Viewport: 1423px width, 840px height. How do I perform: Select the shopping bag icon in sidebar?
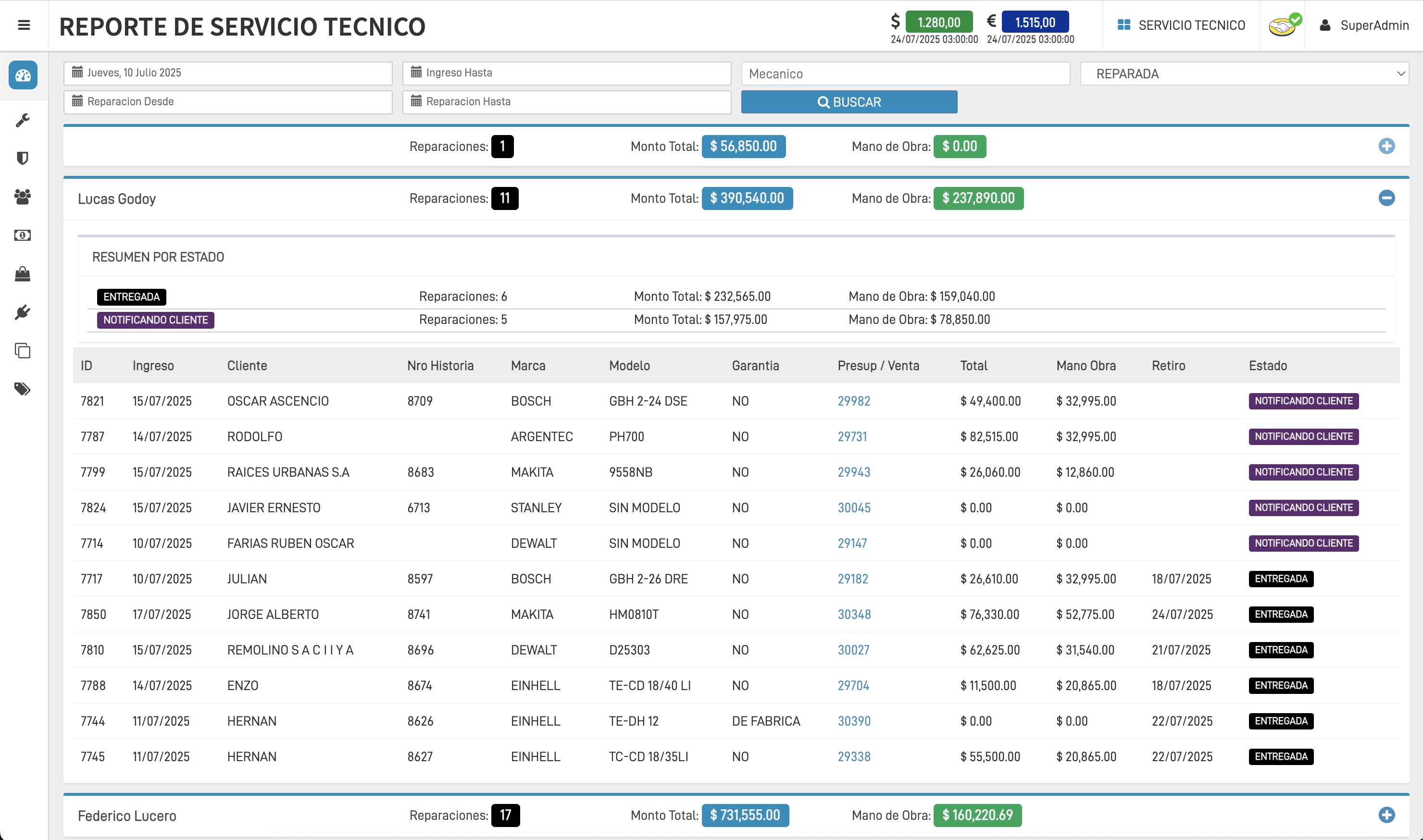click(23, 274)
